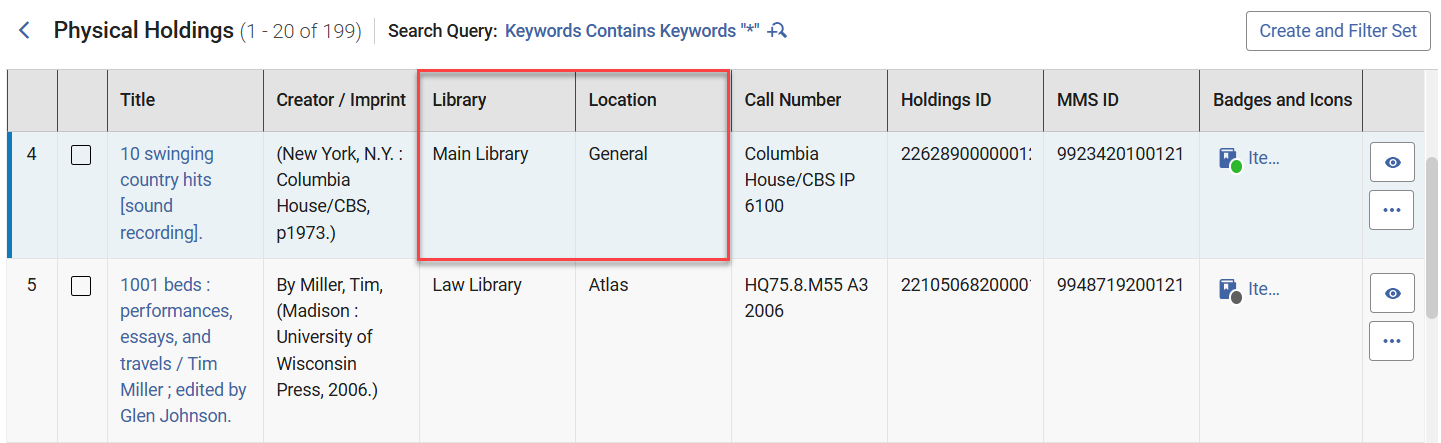Open the Ite... link in row 4

point(1264,158)
